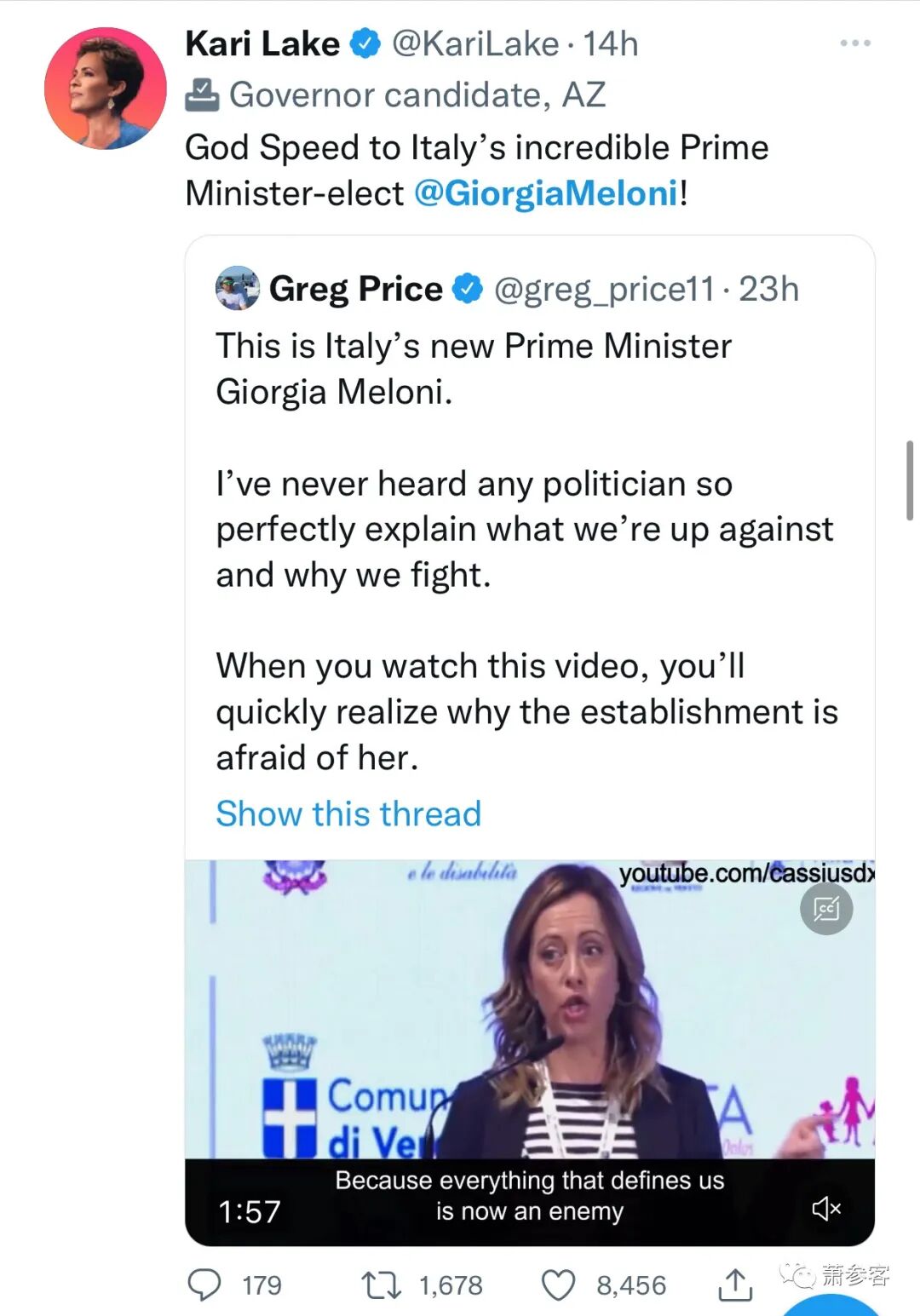Unmute the video via speaker icon
The width and height of the screenshot is (920, 1316).
[826, 1208]
